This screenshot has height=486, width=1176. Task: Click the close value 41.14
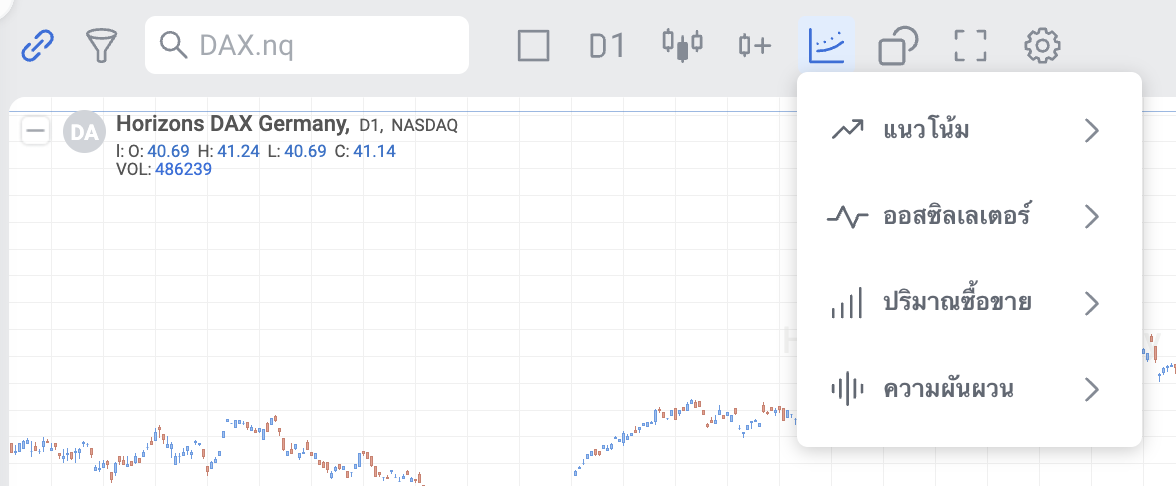pyautogui.click(x=374, y=152)
